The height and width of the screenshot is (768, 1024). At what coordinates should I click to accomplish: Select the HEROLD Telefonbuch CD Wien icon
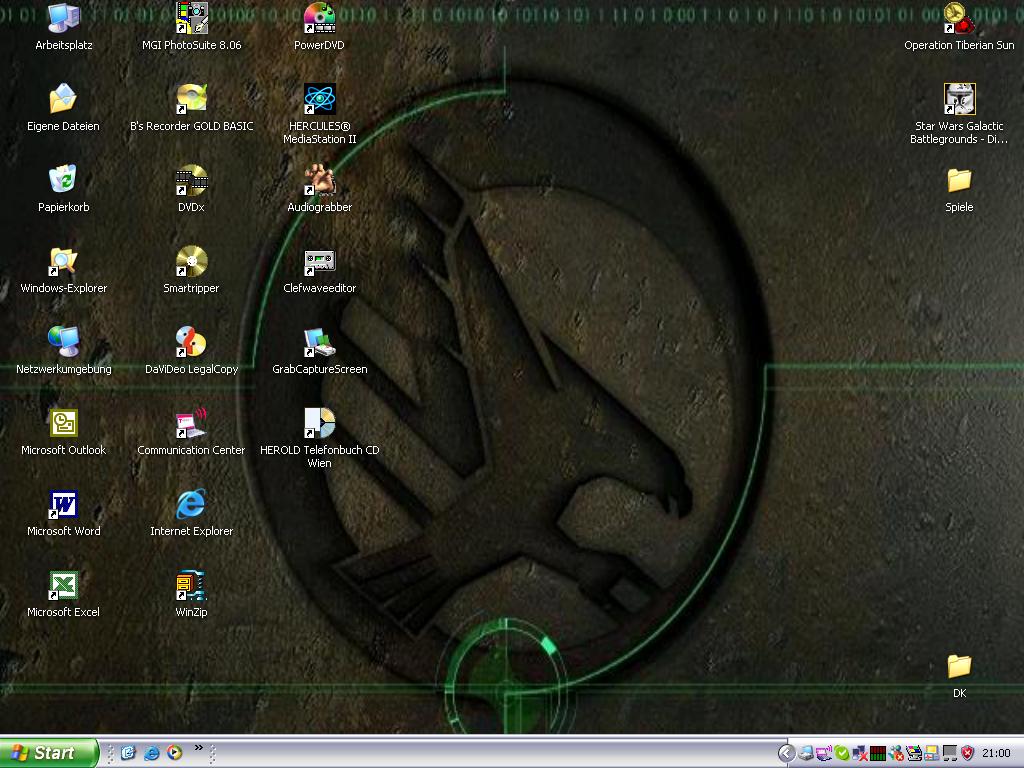click(x=319, y=423)
